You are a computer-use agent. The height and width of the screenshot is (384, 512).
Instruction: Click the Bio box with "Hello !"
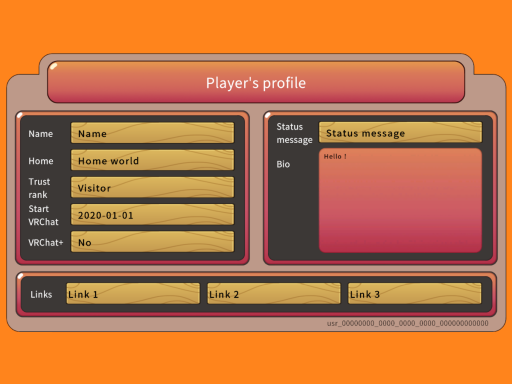coord(400,200)
